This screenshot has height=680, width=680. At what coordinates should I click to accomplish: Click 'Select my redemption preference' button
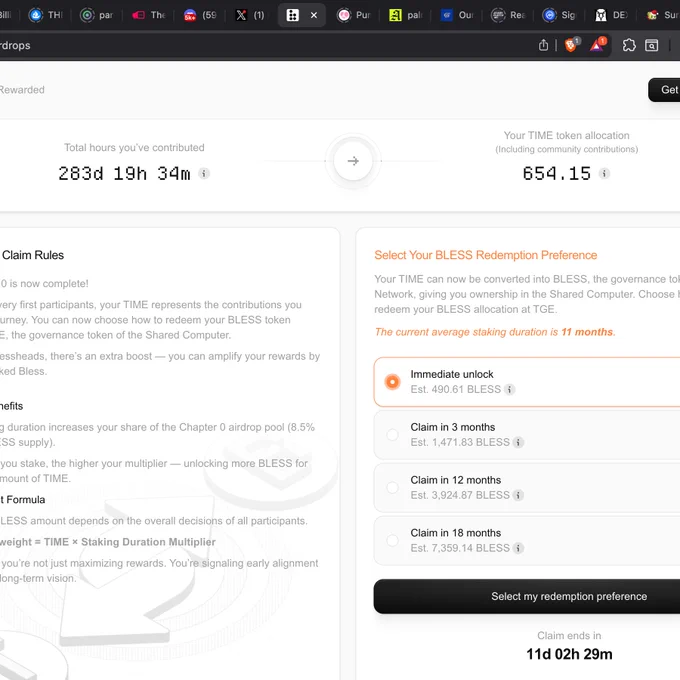pos(526,596)
